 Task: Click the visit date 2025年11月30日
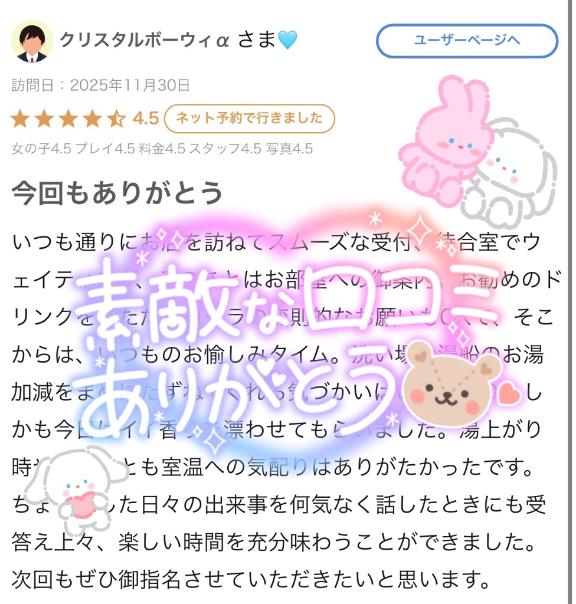coord(130,85)
